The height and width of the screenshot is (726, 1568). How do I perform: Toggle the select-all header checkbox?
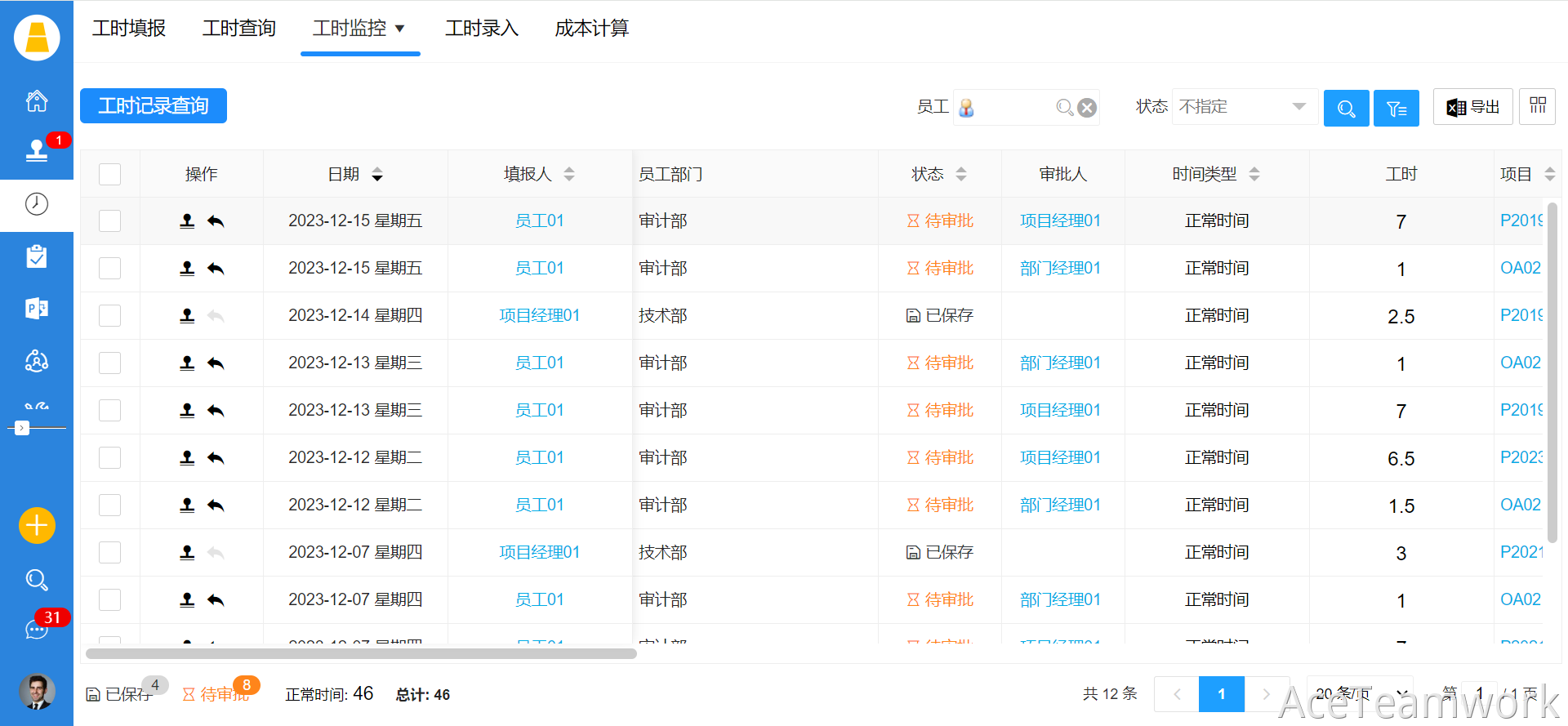pyautogui.click(x=109, y=174)
